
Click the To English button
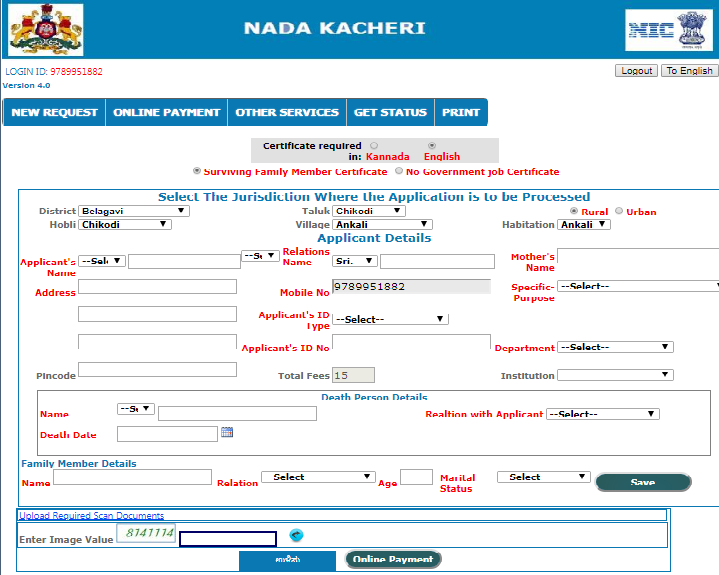click(x=690, y=71)
